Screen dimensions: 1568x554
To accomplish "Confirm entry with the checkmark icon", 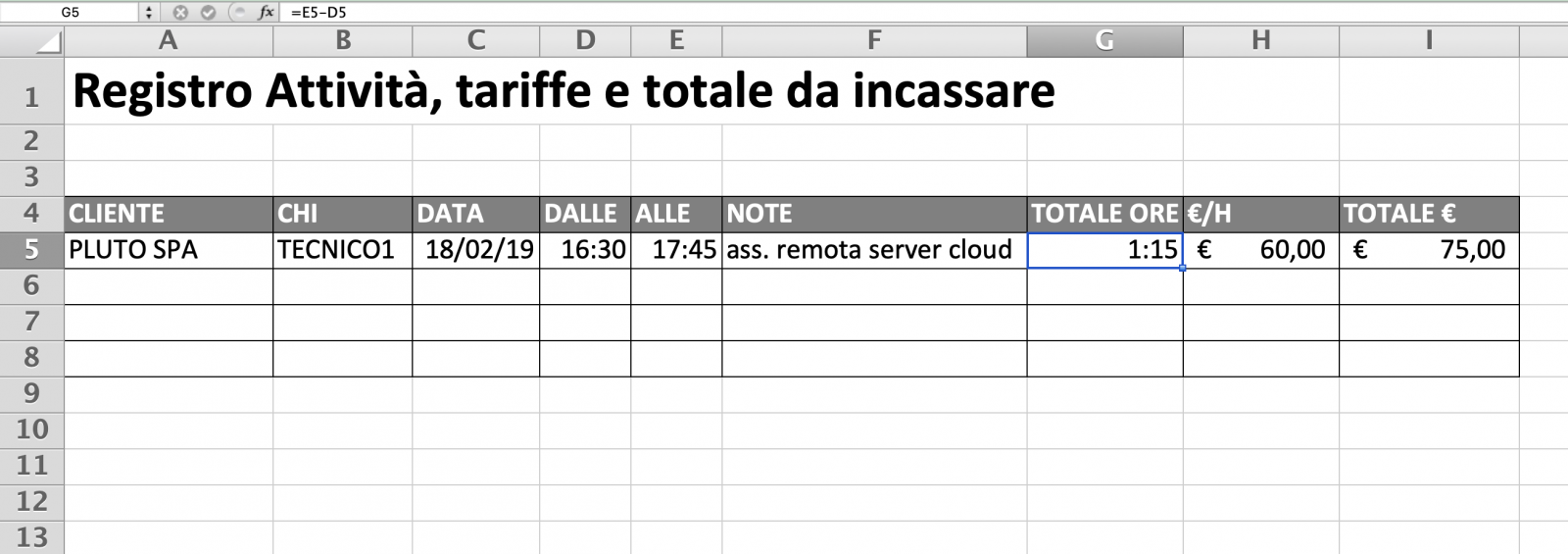I will click(208, 13).
